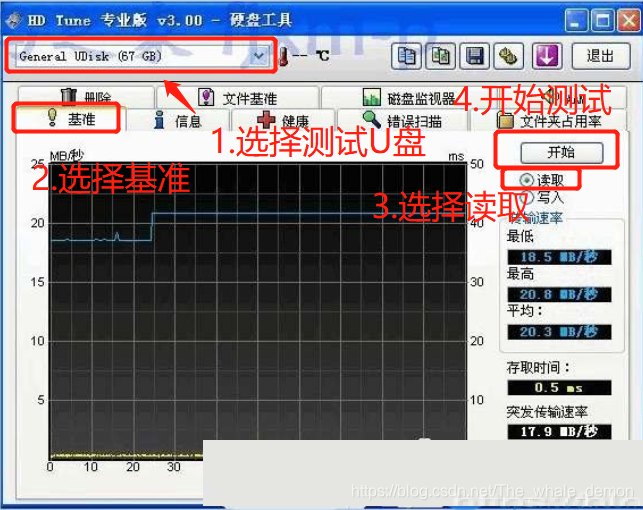Click the blue info icon on 信息 tab

coord(160,120)
